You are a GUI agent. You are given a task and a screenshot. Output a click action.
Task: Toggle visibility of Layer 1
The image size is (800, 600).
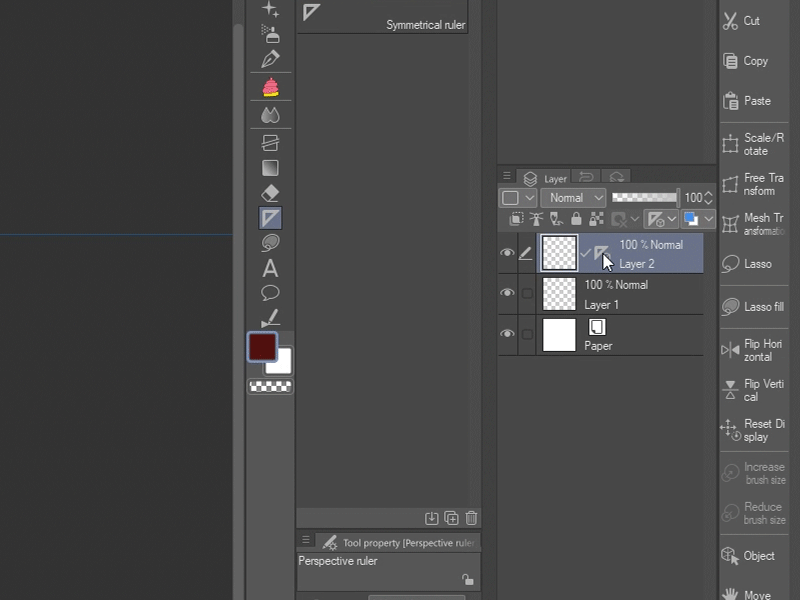point(507,293)
